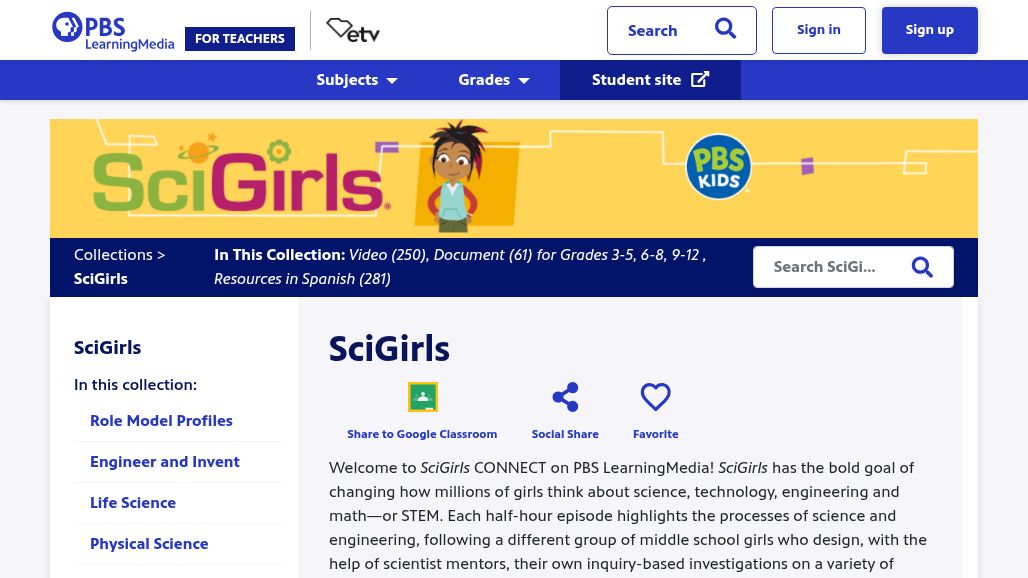Viewport: 1028px width, 578px height.
Task: Click the Sign in button
Action: click(818, 30)
